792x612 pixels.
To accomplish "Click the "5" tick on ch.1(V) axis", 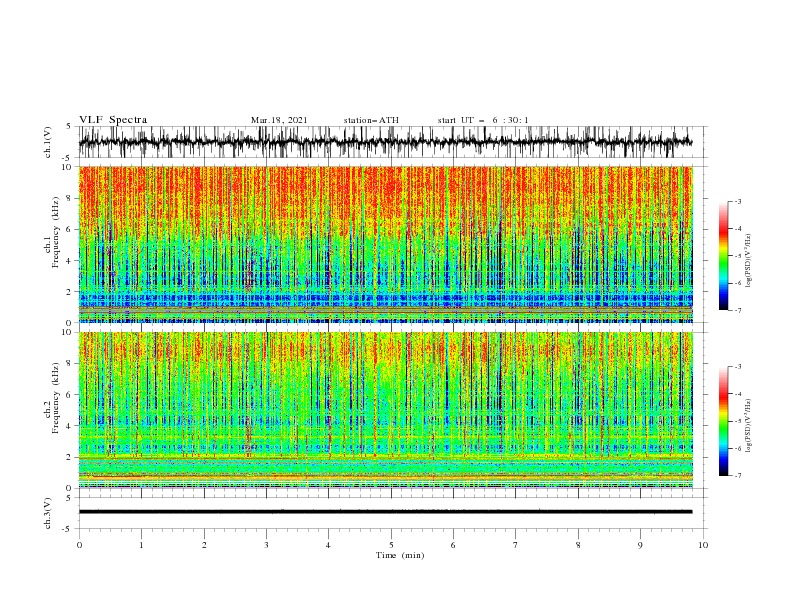I will [x=69, y=126].
